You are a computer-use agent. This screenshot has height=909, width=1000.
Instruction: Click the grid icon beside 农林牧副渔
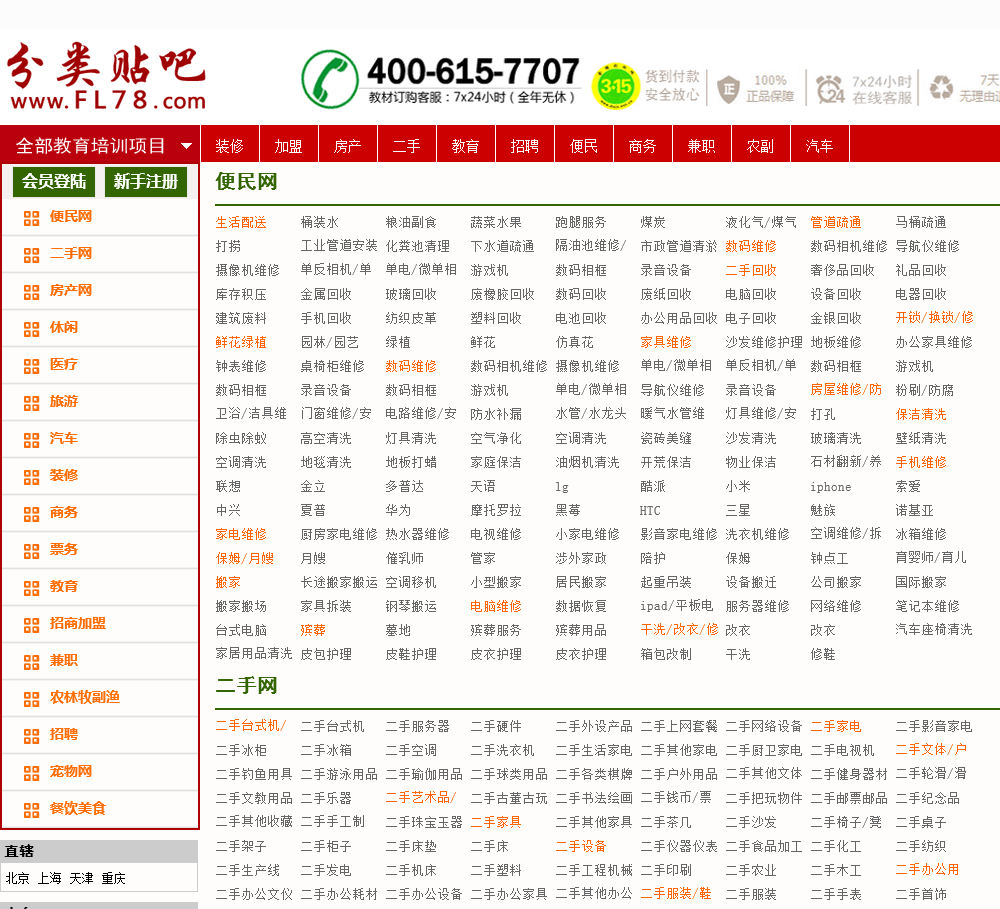point(31,699)
